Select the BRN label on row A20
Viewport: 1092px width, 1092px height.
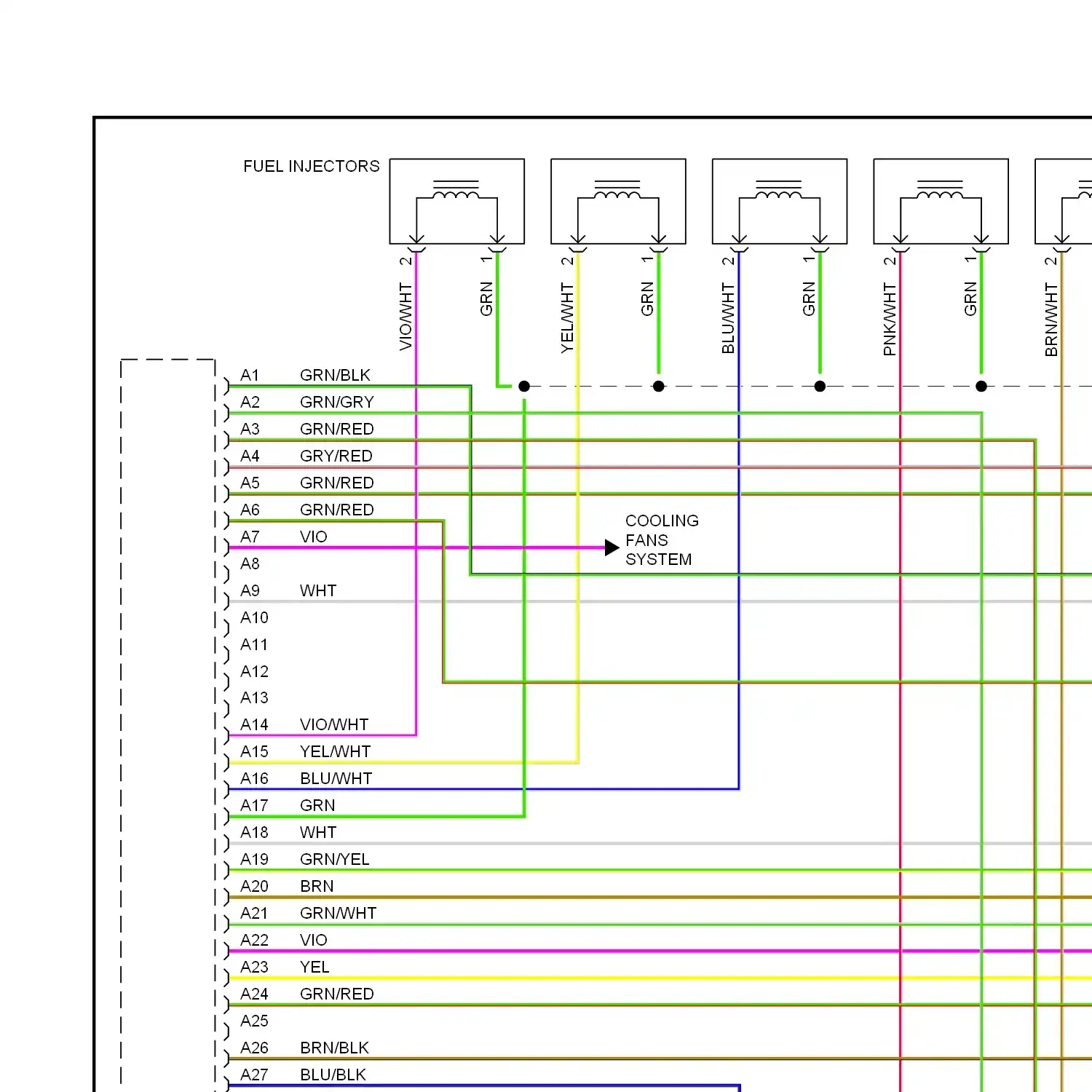(x=317, y=887)
